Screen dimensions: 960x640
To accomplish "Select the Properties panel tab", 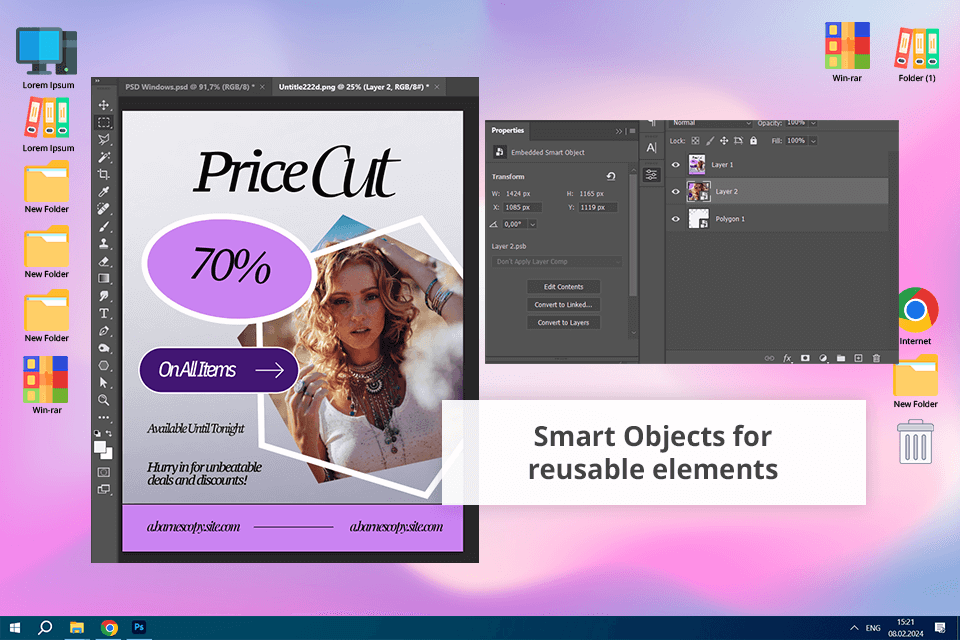I will (x=508, y=130).
